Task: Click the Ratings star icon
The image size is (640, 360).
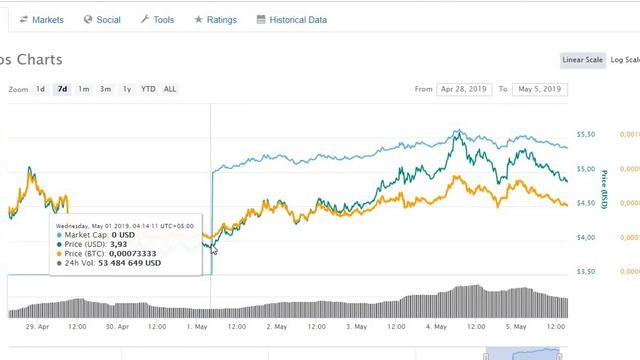Action: click(x=198, y=19)
